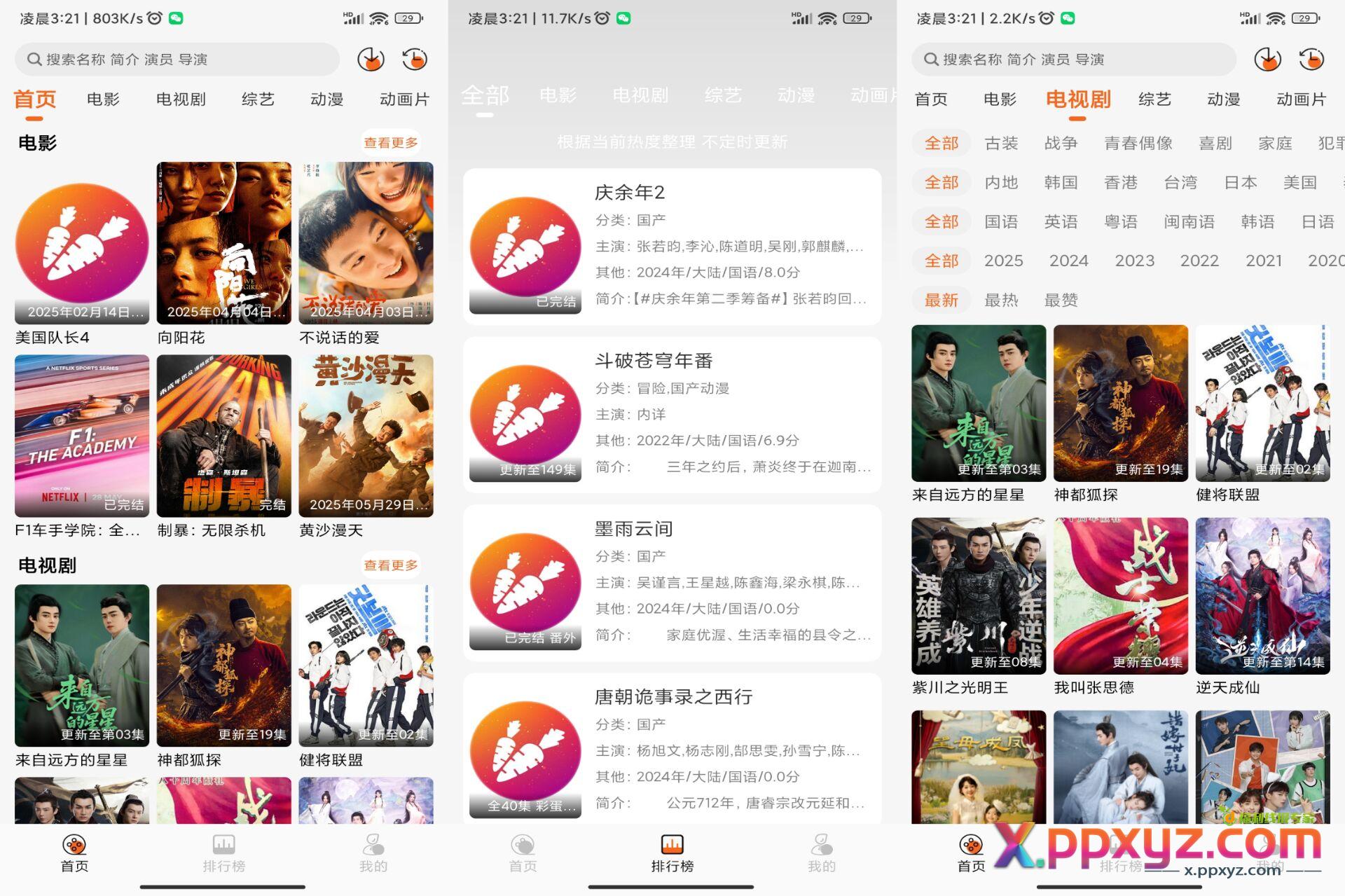Open 紫川之光明王 poster in right screen
Viewport: 1345px width, 896px height.
(979, 596)
